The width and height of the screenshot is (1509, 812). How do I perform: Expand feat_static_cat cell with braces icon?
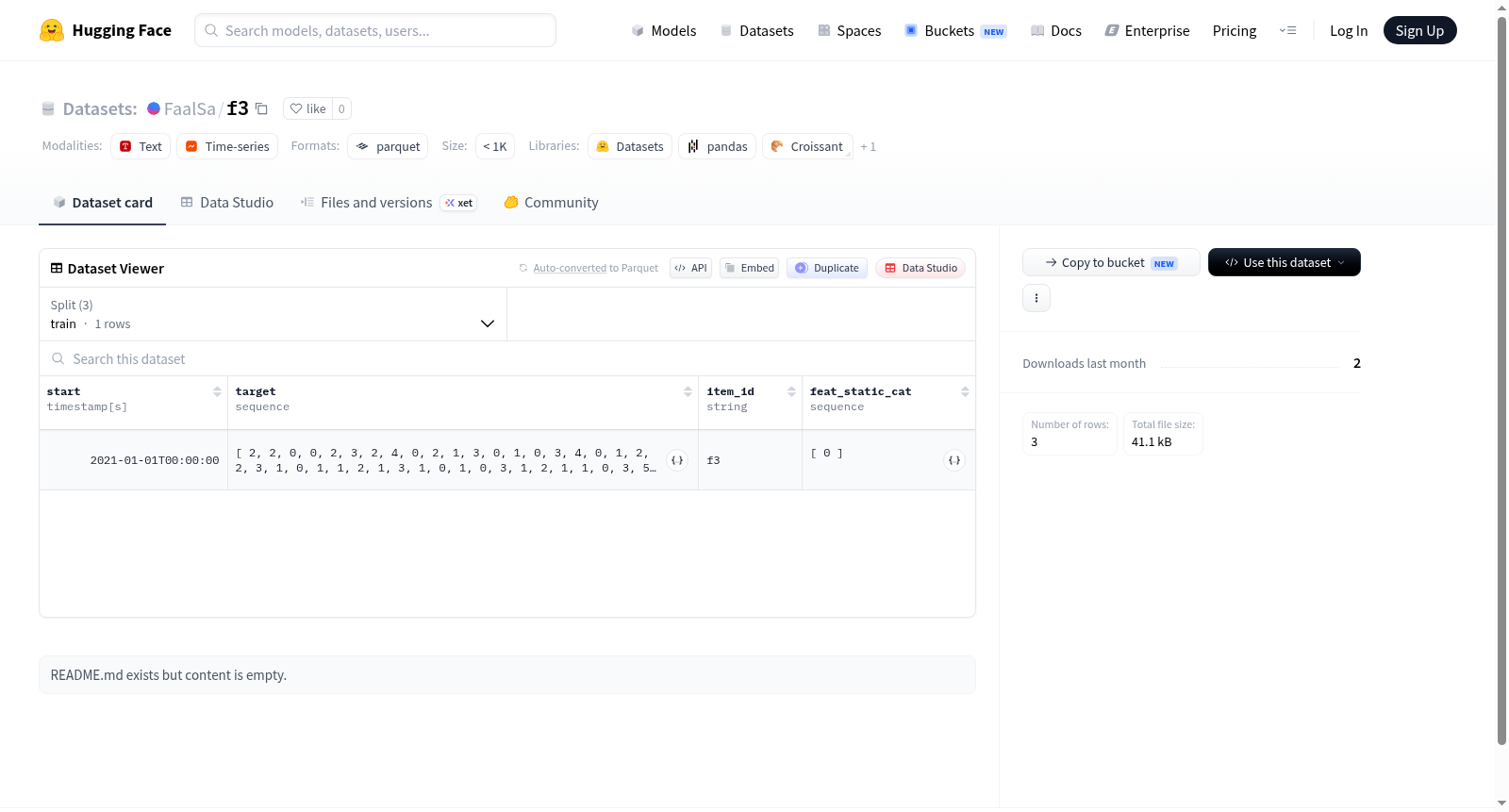(x=954, y=460)
